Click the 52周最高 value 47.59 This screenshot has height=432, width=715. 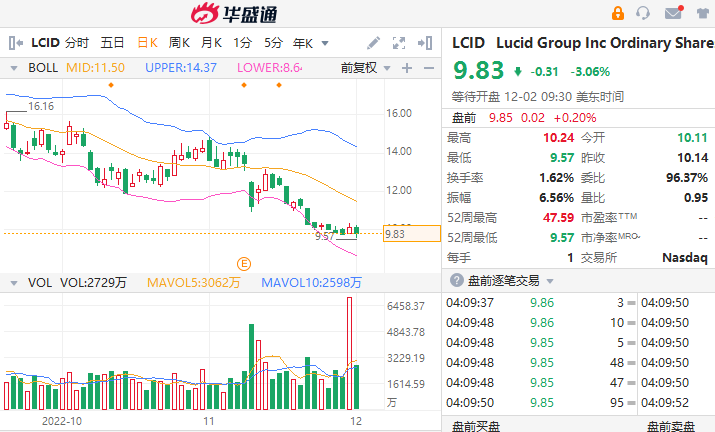point(558,218)
